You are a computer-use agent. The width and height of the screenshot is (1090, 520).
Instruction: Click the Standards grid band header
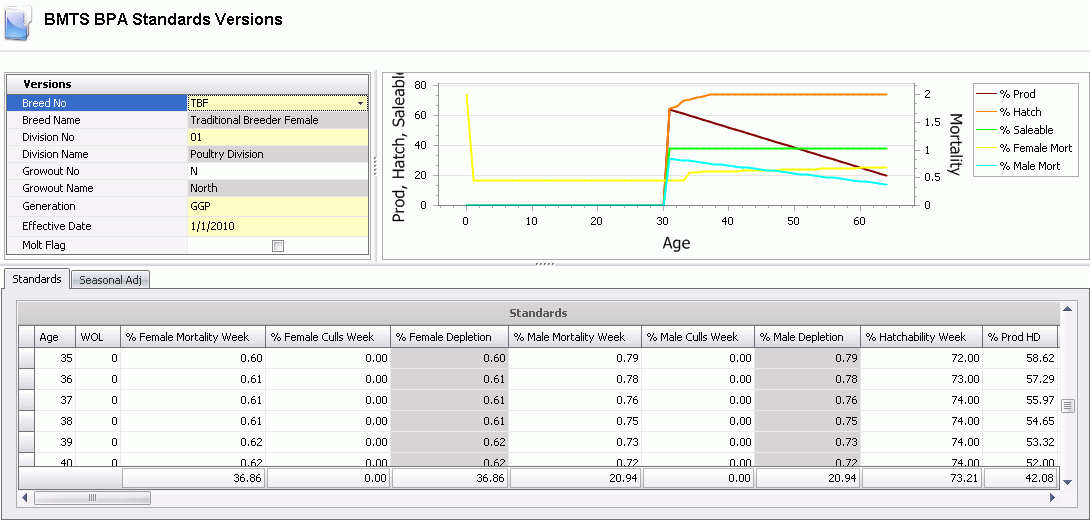pos(538,313)
